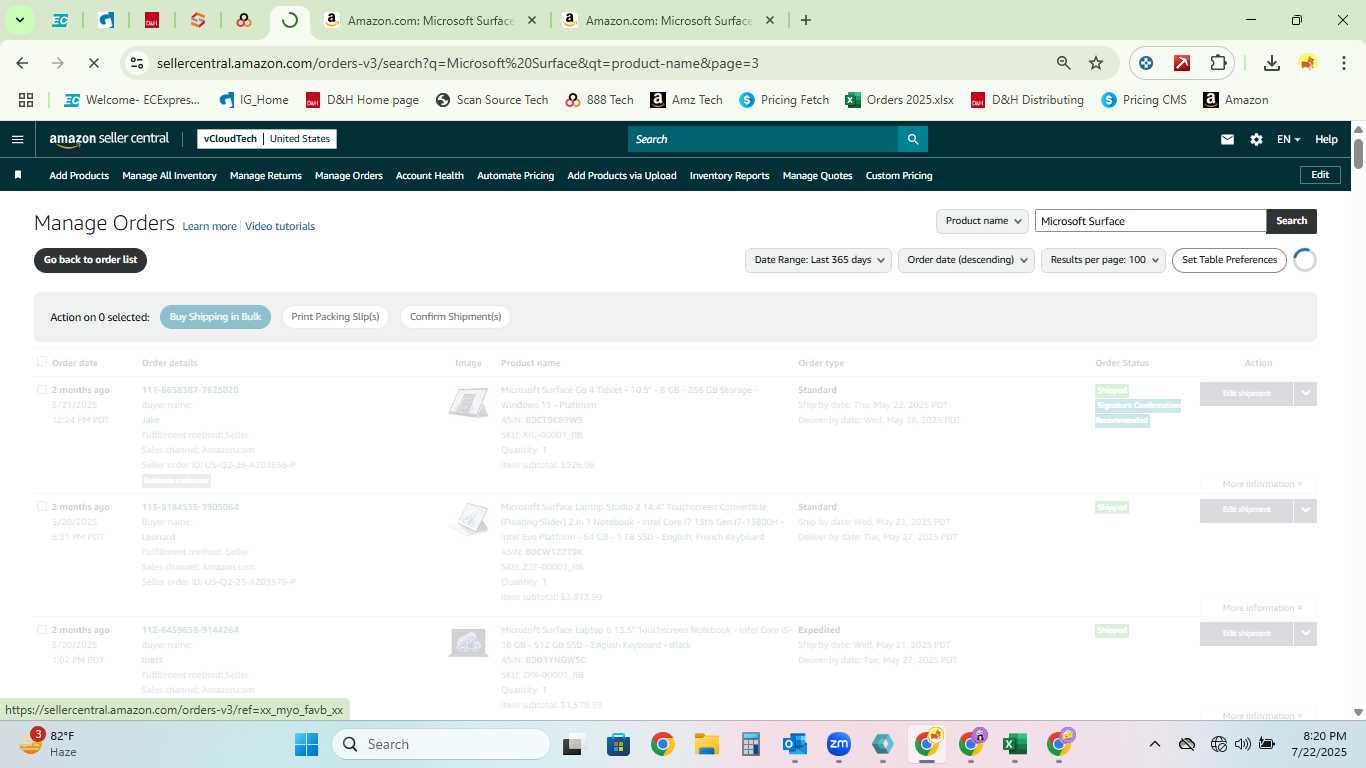Open the Help link in header
The width and height of the screenshot is (1366, 768).
coord(1326,139)
